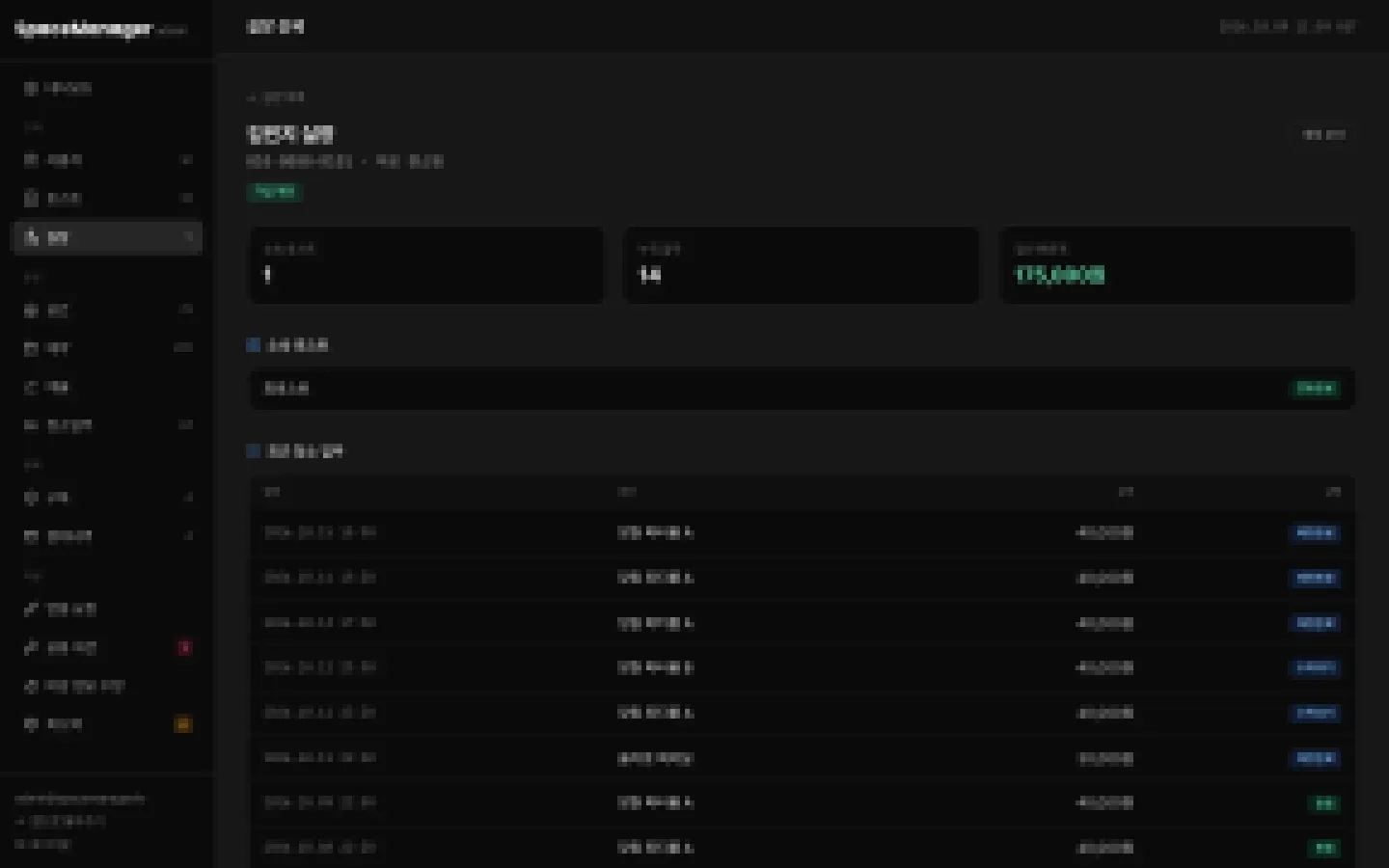The width and height of the screenshot is (1389, 868).
Task: Open the sidebar item with the orange badge
Action: (107, 724)
